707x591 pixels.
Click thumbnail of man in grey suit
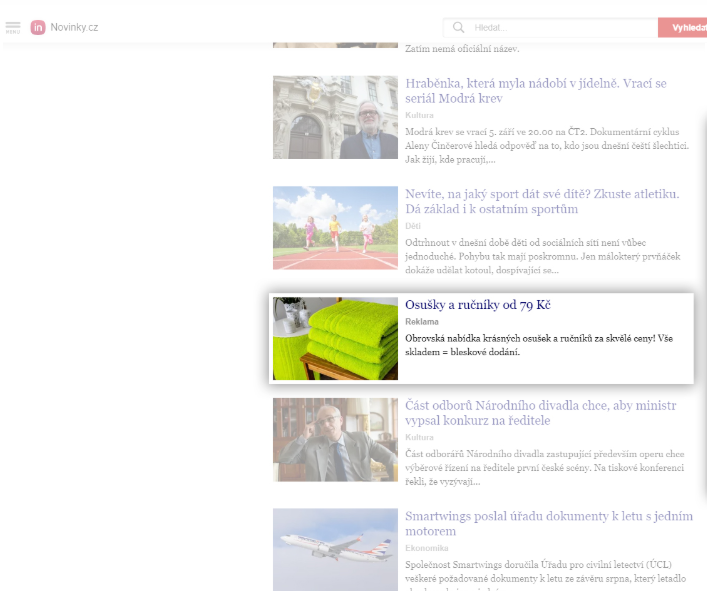[x=335, y=440]
